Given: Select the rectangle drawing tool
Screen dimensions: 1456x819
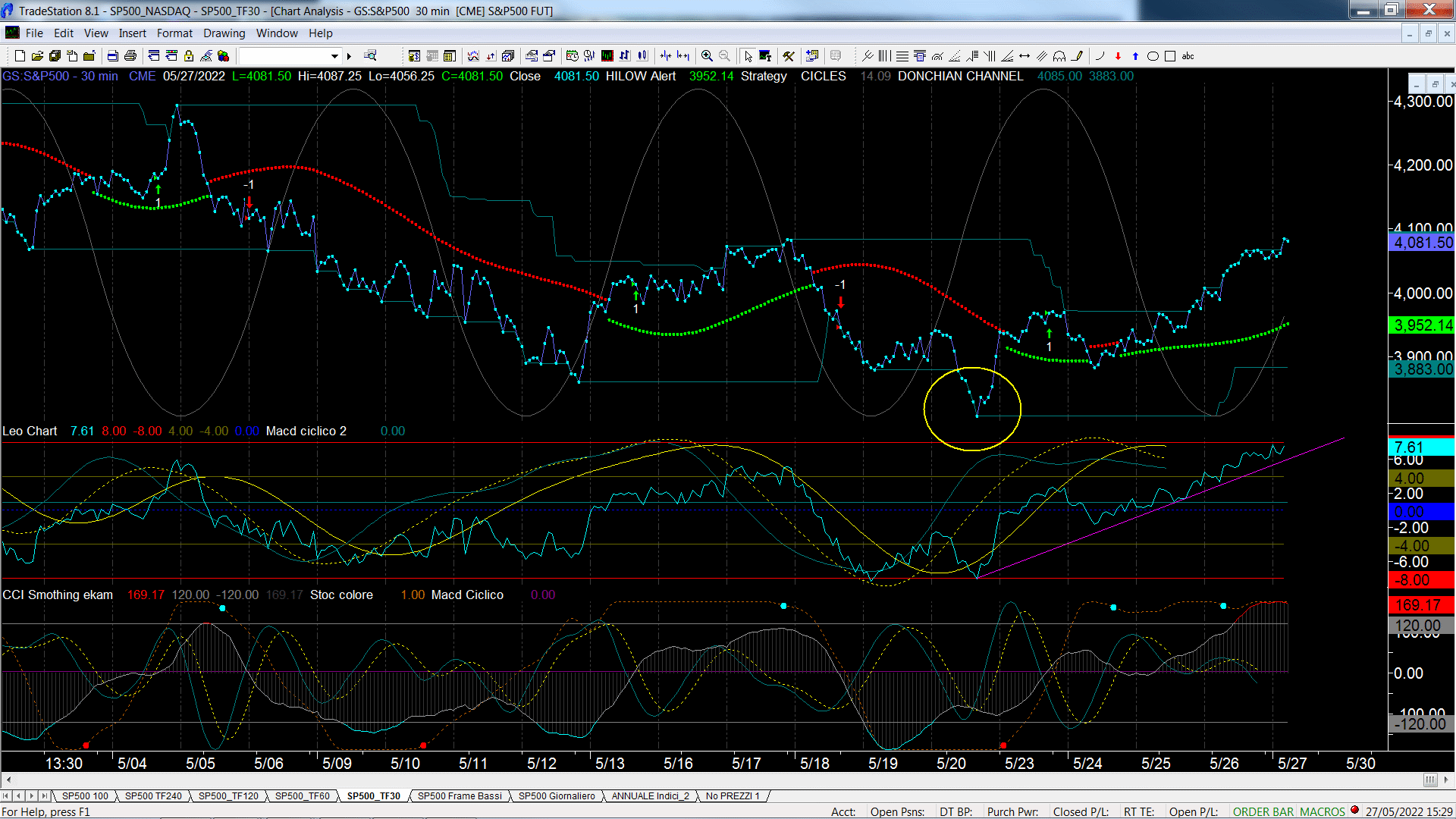Looking at the screenshot, I should (1170, 55).
